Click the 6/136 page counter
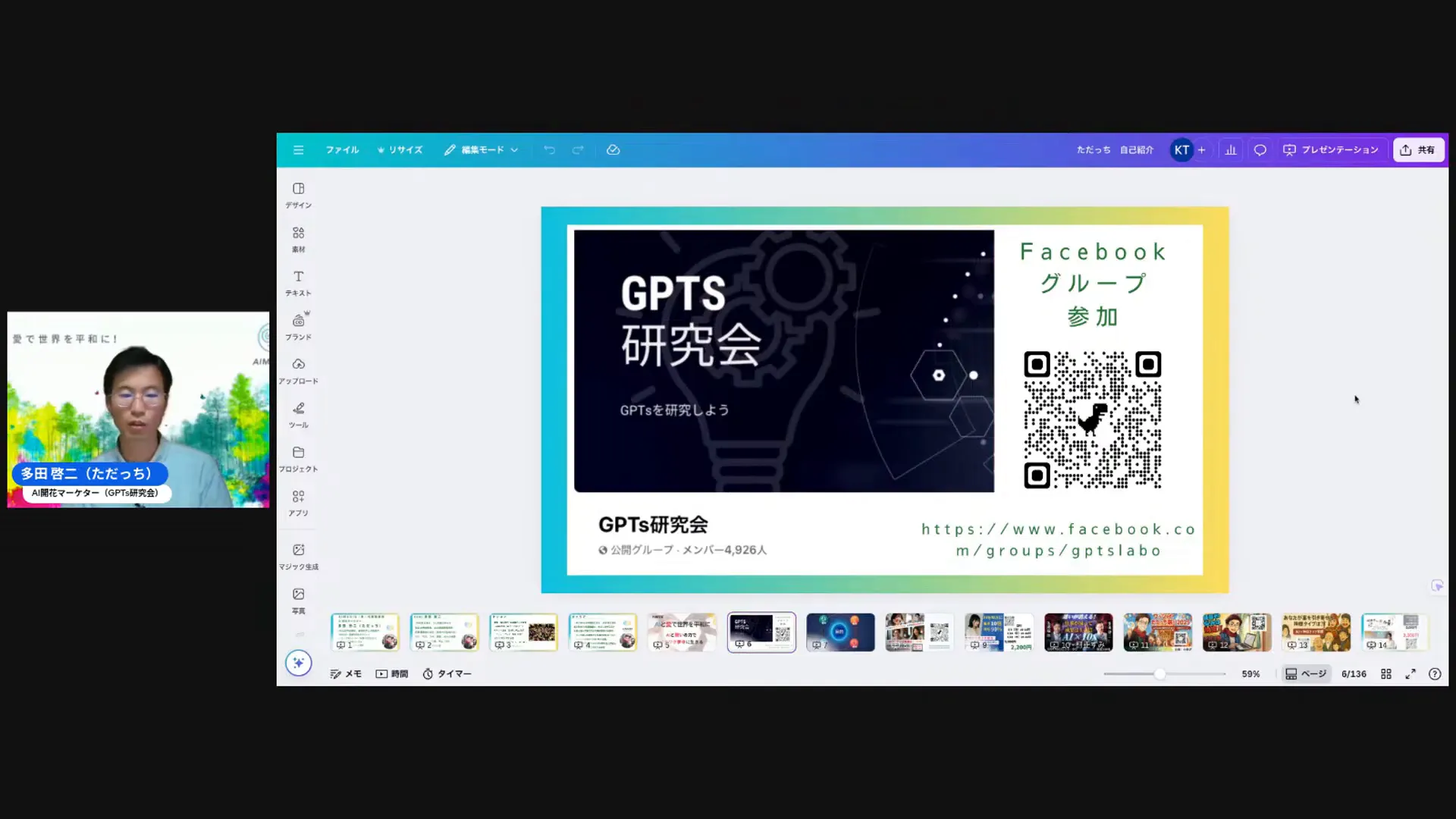 [1354, 673]
